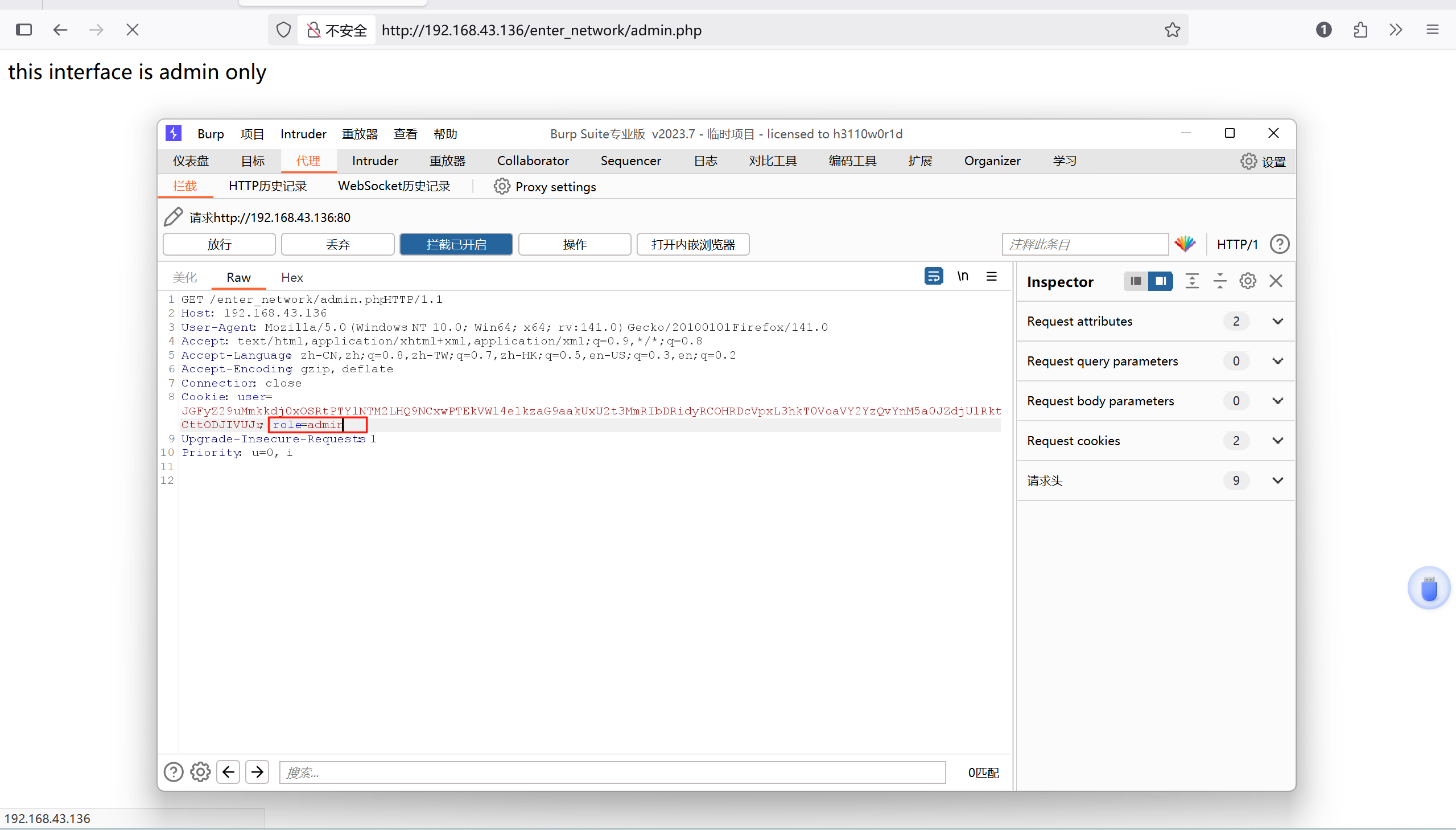Toggle the intercept is on button
Screen dimensions: 1456x830
click(456, 244)
